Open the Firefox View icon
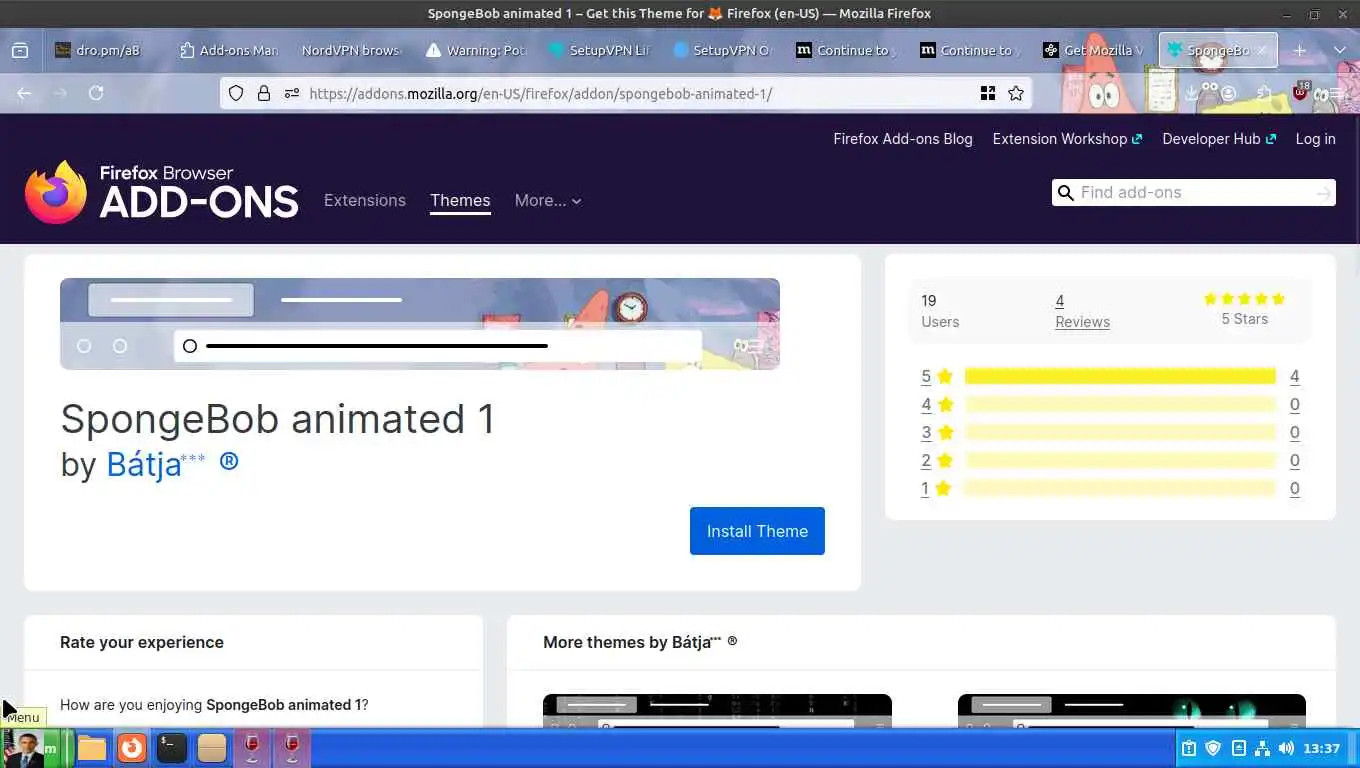This screenshot has width=1360, height=768. pos(20,50)
